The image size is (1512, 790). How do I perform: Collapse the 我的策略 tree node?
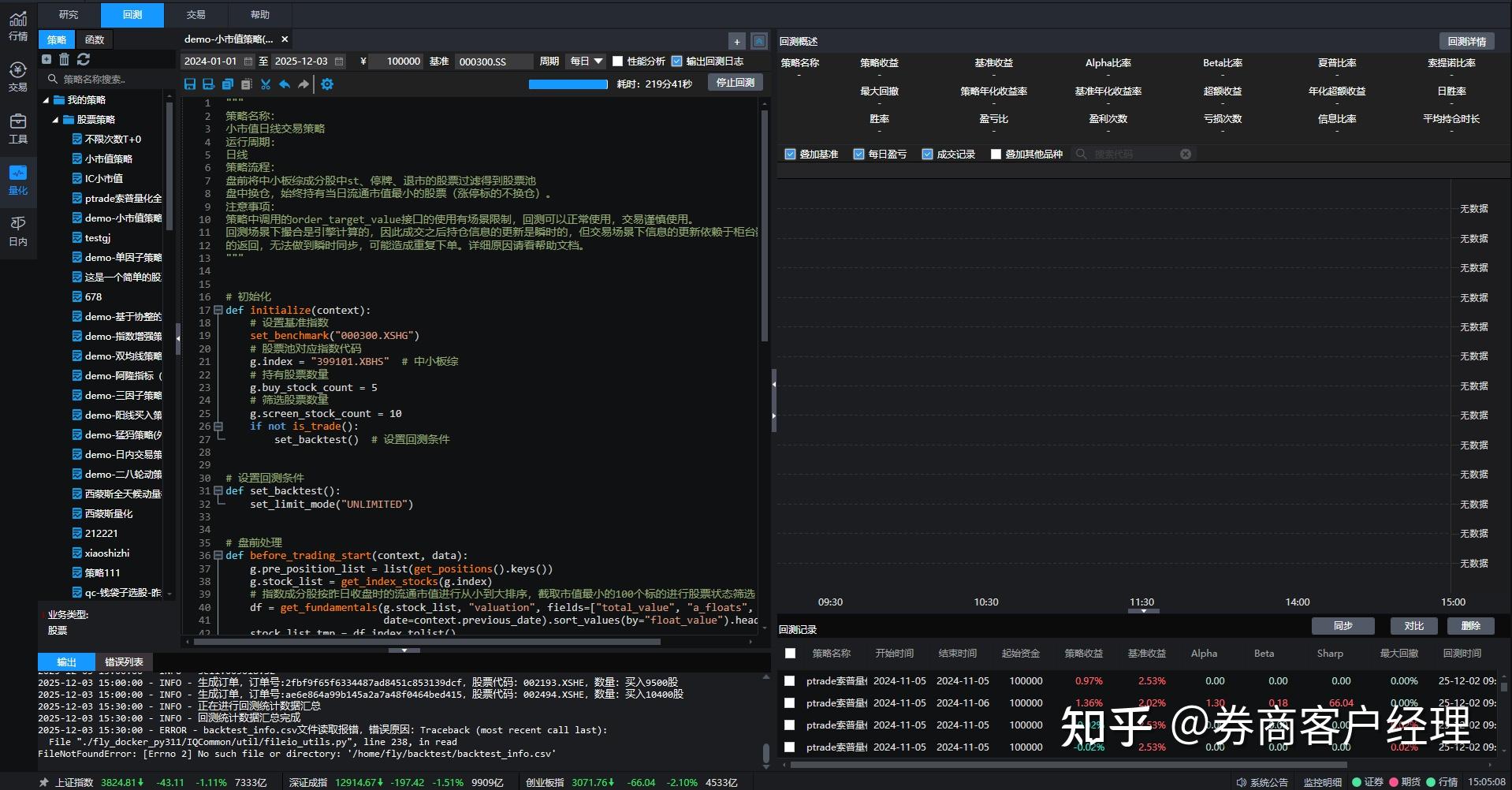coord(46,100)
